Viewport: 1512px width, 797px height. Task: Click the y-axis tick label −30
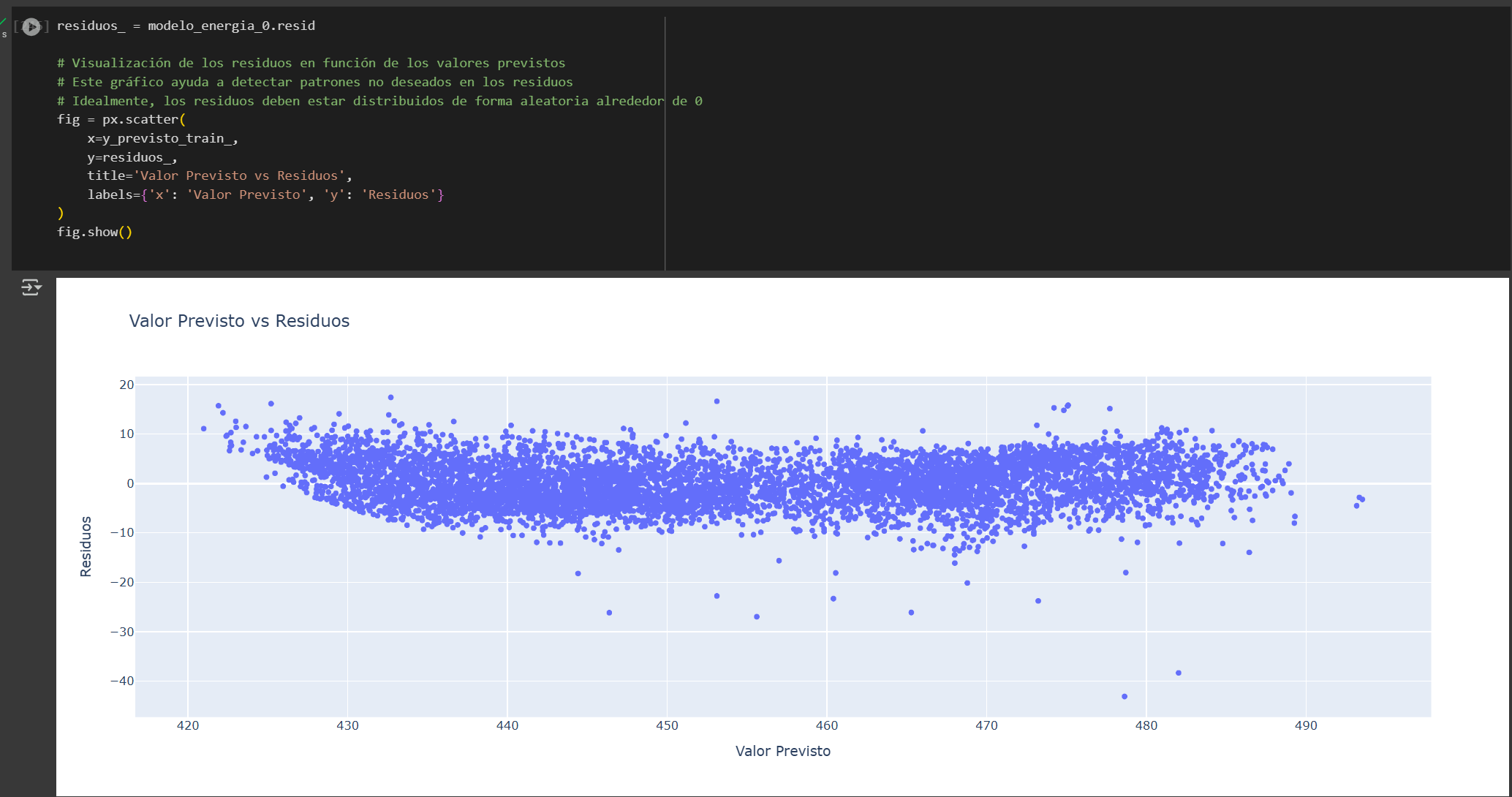122,631
